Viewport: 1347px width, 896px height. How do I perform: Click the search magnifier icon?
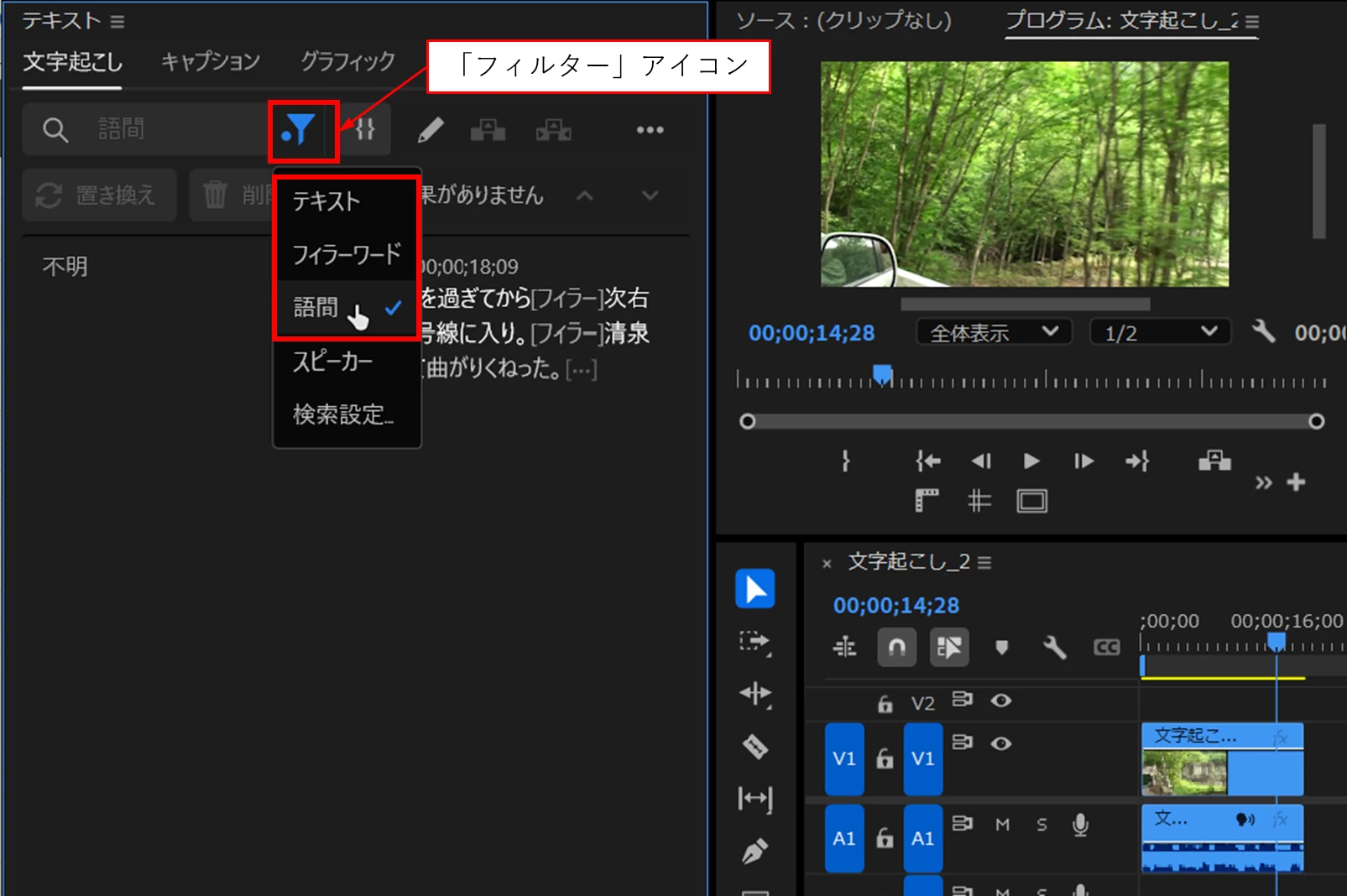coord(55,130)
